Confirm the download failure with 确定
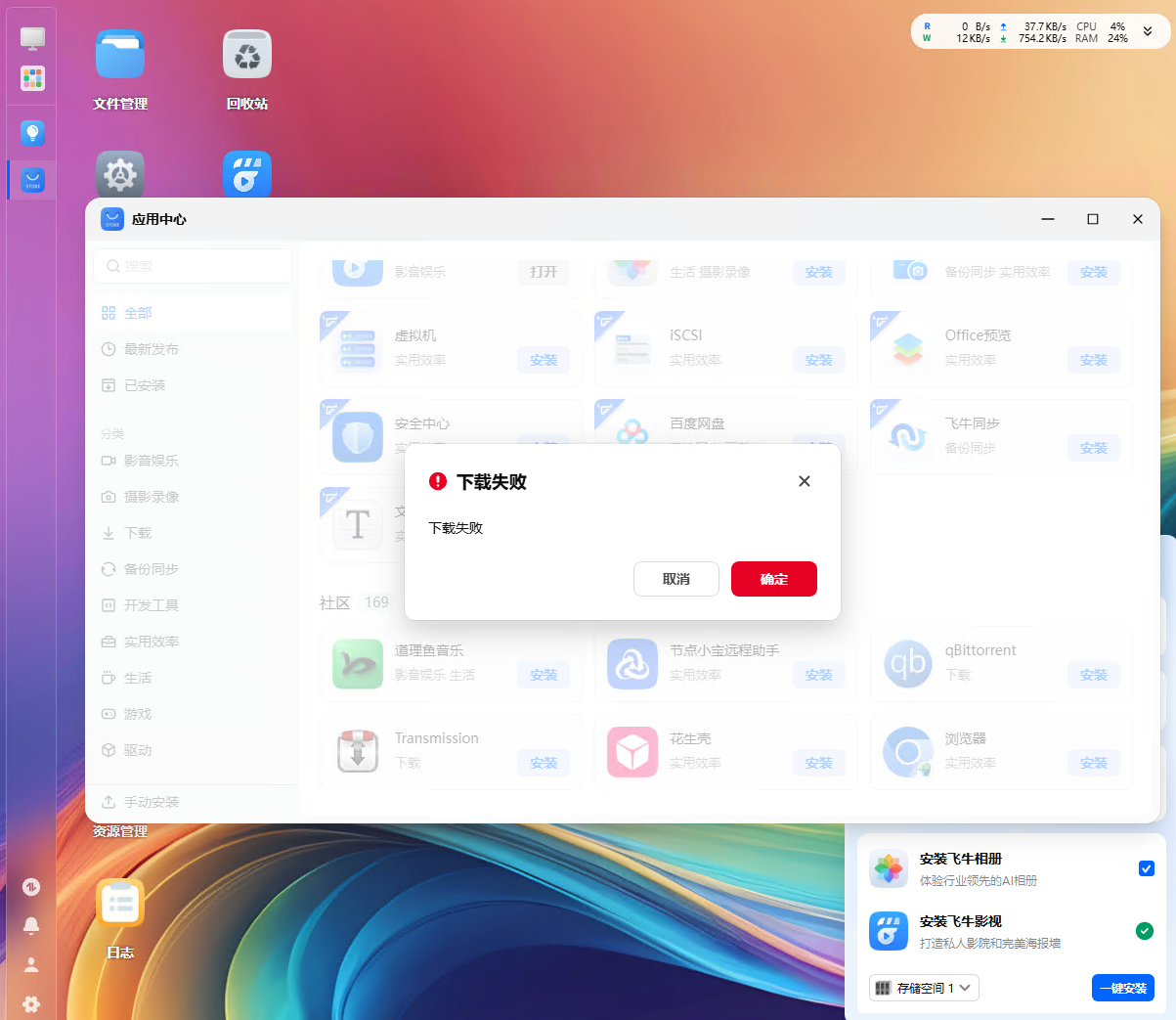Screen dimensions: 1176x1020 click(773, 579)
